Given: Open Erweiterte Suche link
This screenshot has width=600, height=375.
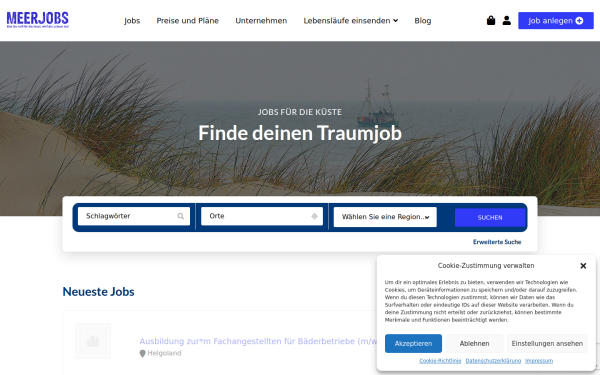Looking at the screenshot, I should (x=497, y=242).
